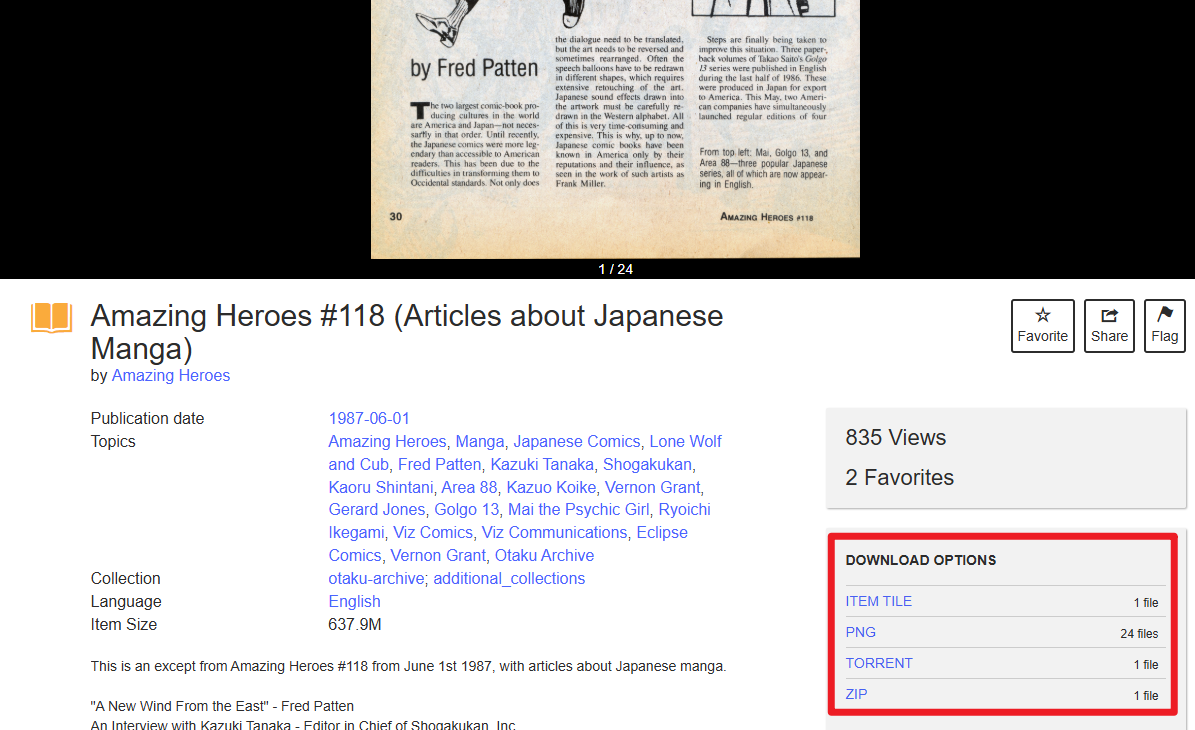This screenshot has height=730, width=1195.
Task: Open the PNG download option
Action: [860, 632]
